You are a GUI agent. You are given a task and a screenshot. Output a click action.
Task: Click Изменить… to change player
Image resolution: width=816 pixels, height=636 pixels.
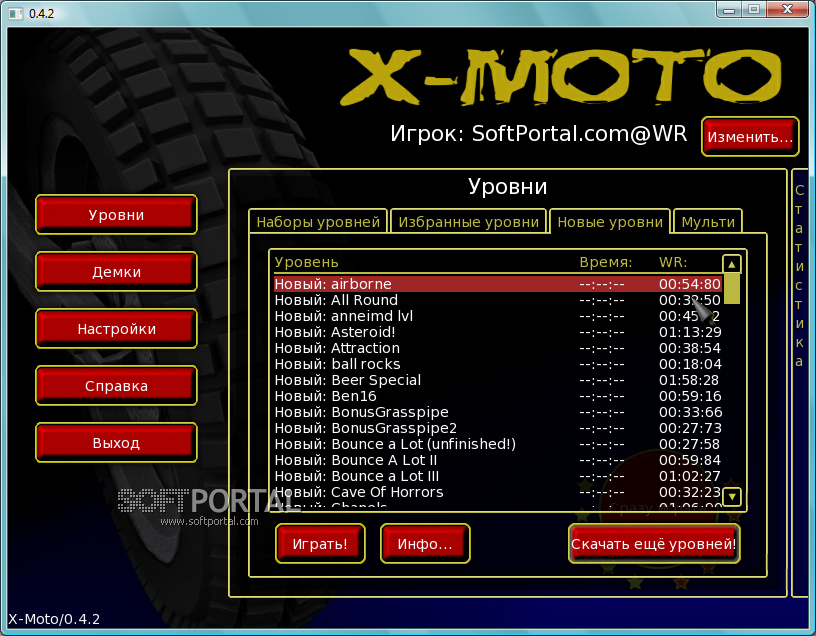tap(750, 136)
